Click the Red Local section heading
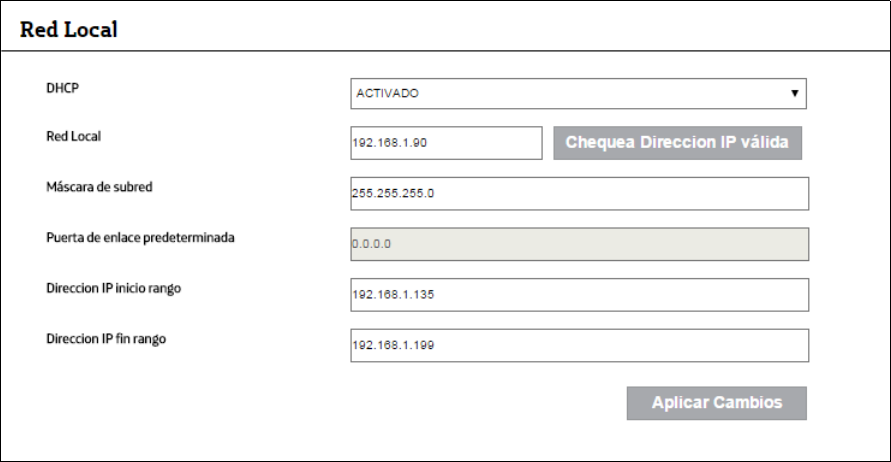The height and width of the screenshot is (462, 891). point(69,30)
